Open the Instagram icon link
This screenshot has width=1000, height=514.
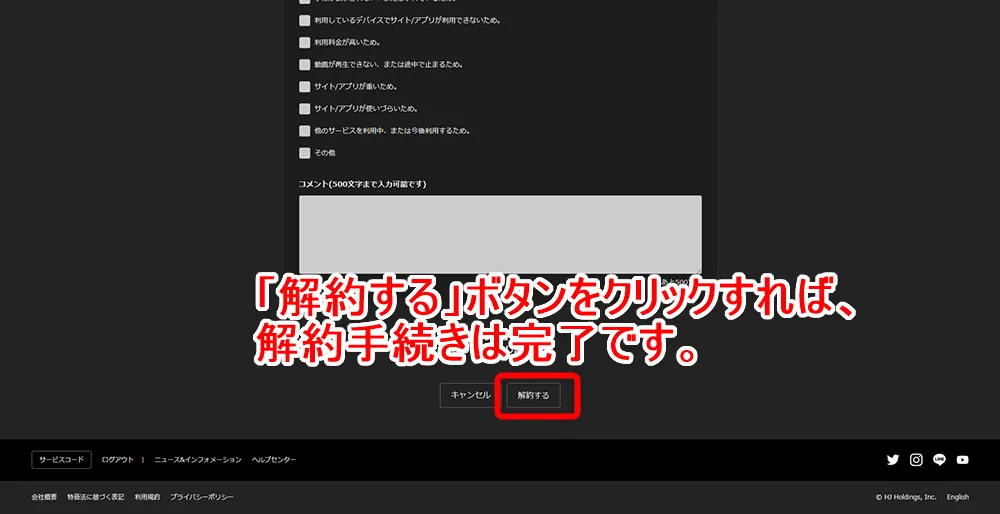(x=916, y=460)
